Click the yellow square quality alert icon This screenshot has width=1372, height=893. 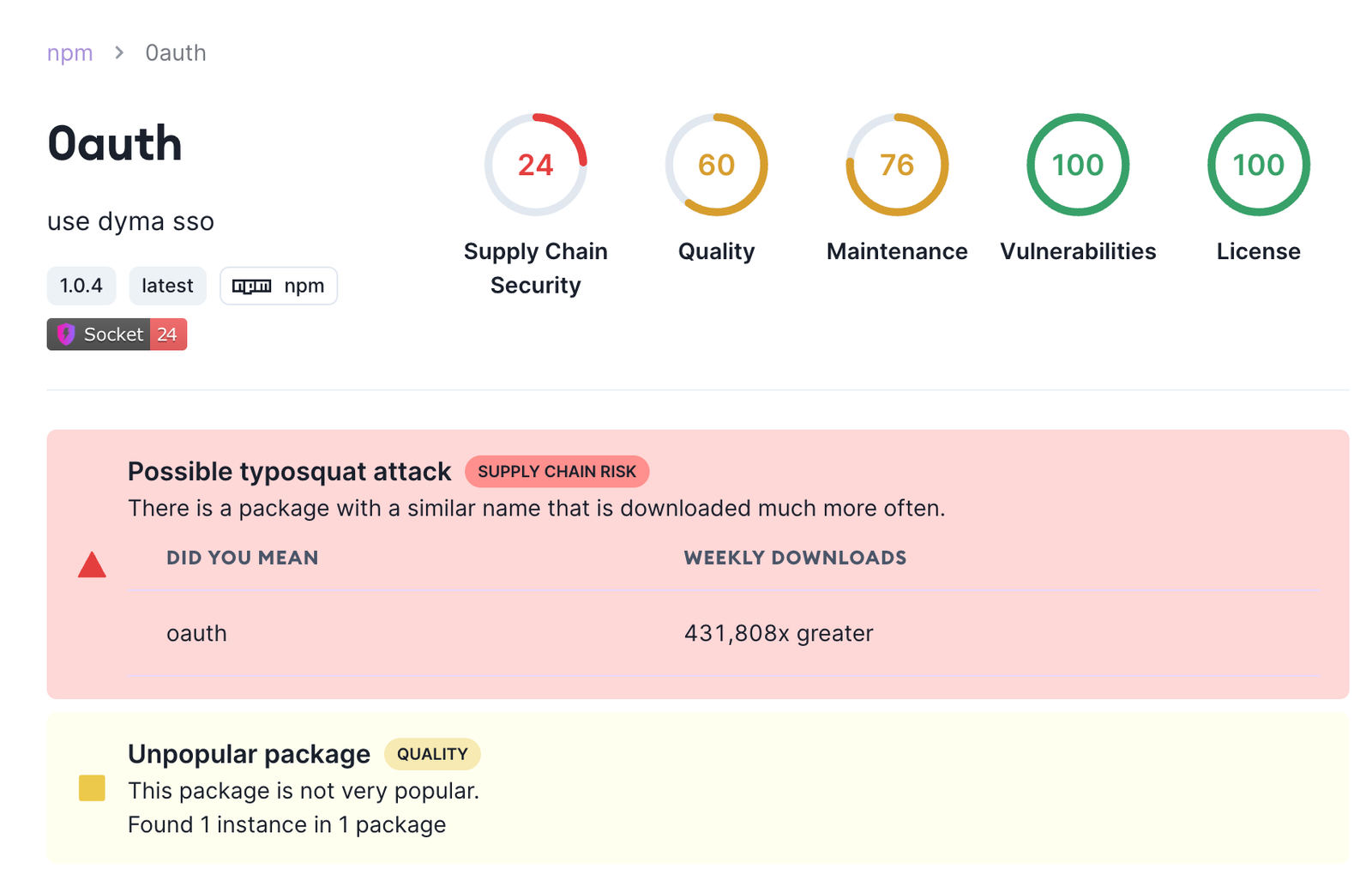pyautogui.click(x=92, y=787)
